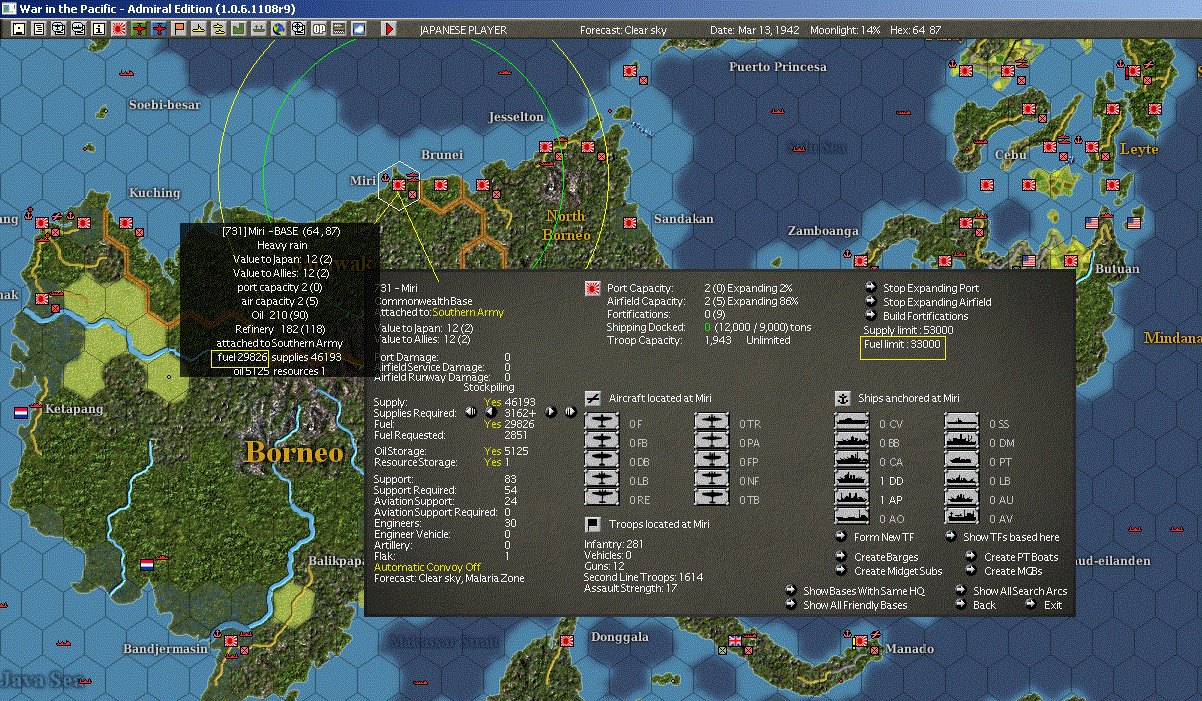Click the plane icon beside Aircraft located at Miri
This screenshot has height=701, width=1202.
tap(592, 398)
